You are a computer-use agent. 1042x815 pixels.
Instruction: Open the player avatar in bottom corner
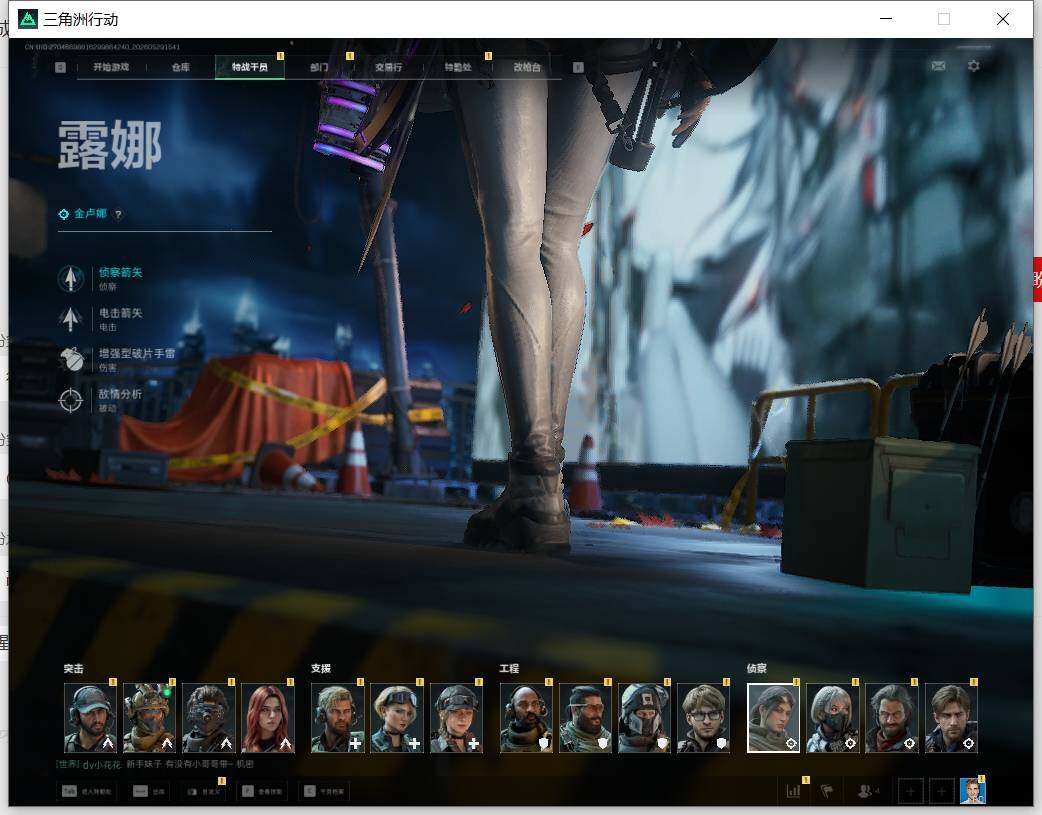tap(972, 791)
